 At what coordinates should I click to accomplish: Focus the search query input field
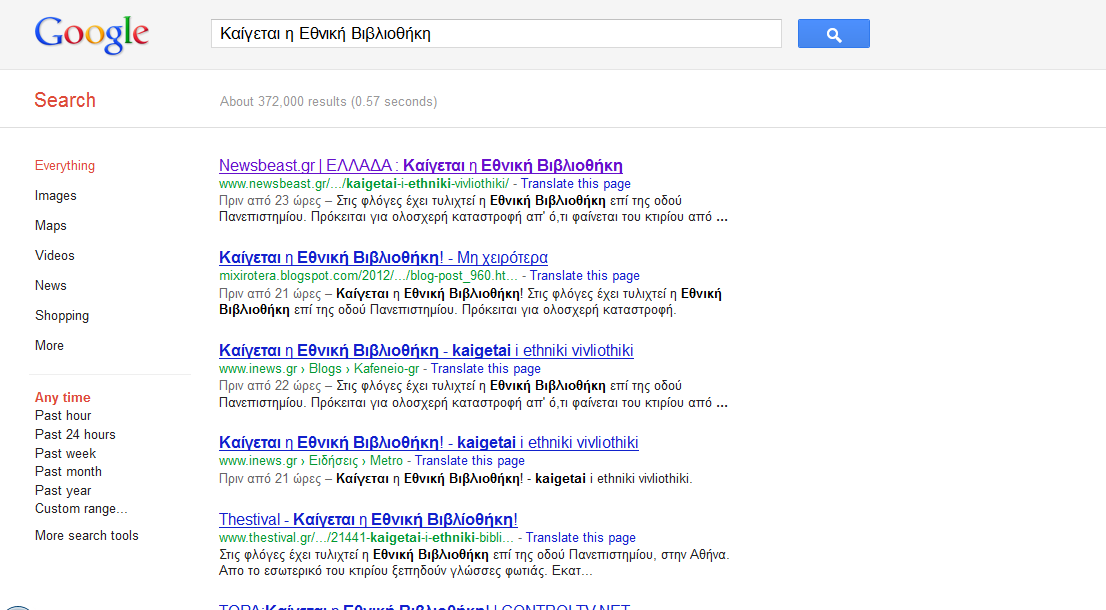496,34
